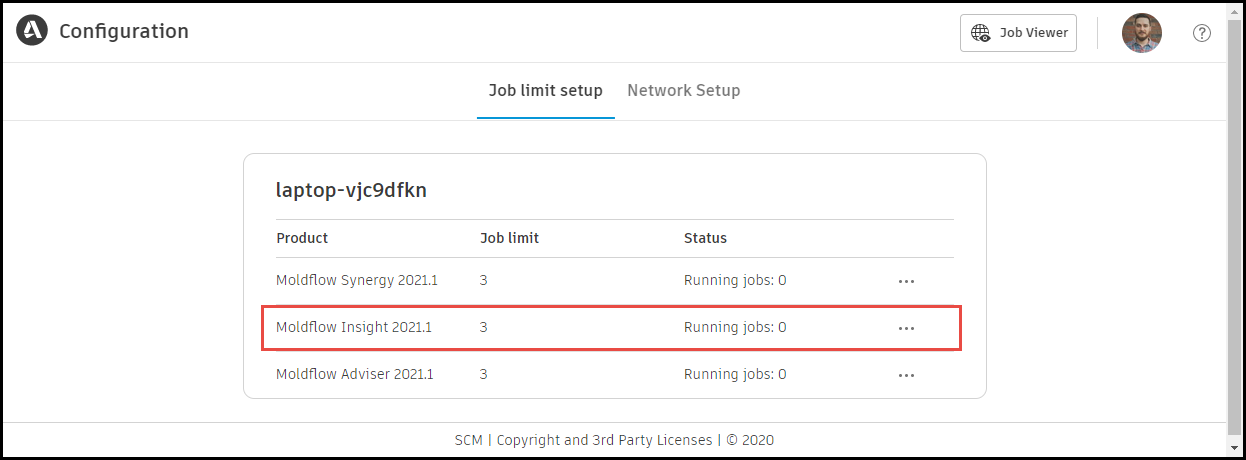Open the Job Viewer
This screenshot has height=460, width=1246.
pyautogui.click(x=1018, y=33)
